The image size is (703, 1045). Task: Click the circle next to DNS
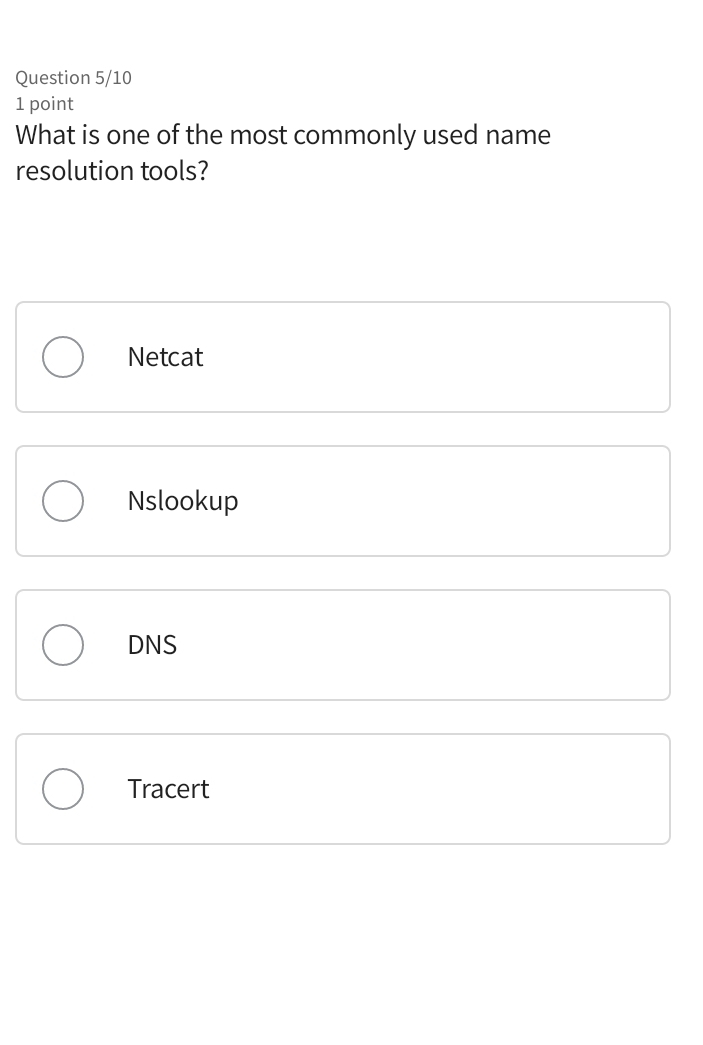(x=62, y=644)
